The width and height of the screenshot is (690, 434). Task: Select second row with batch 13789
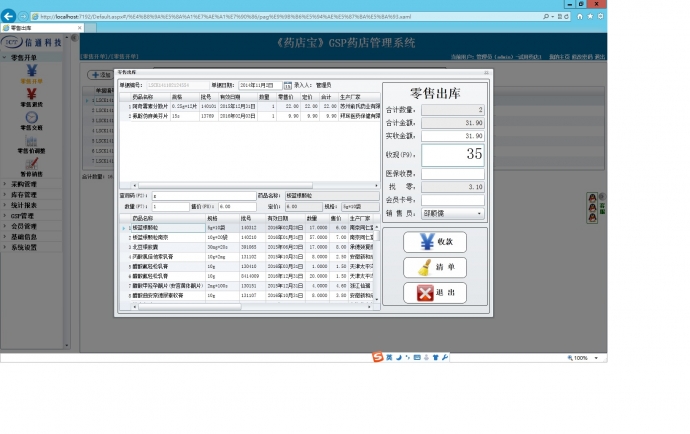[250, 116]
